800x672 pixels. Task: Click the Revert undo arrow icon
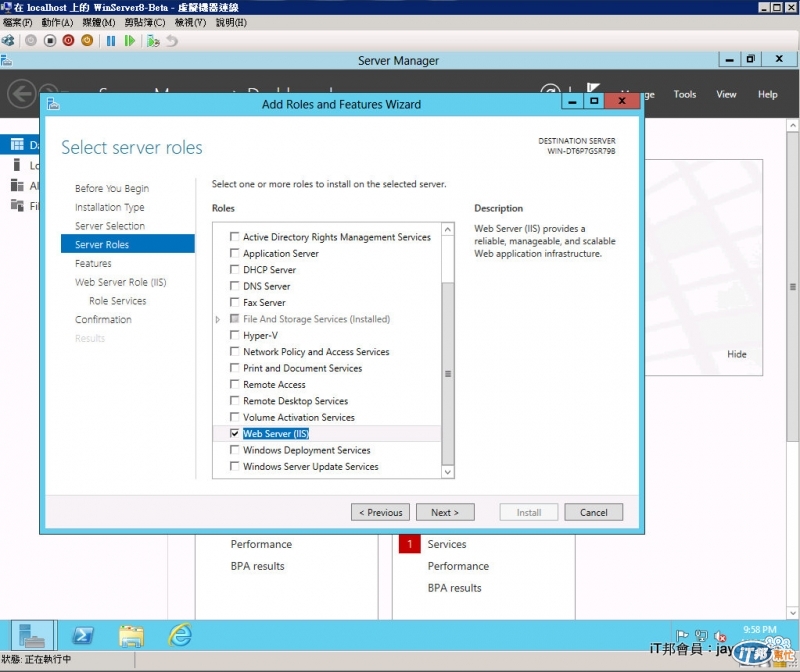pos(172,41)
